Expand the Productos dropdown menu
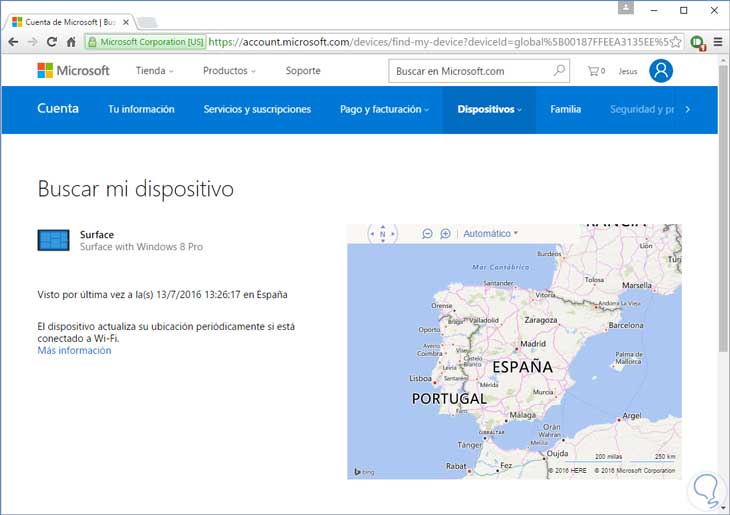 pyautogui.click(x=230, y=71)
